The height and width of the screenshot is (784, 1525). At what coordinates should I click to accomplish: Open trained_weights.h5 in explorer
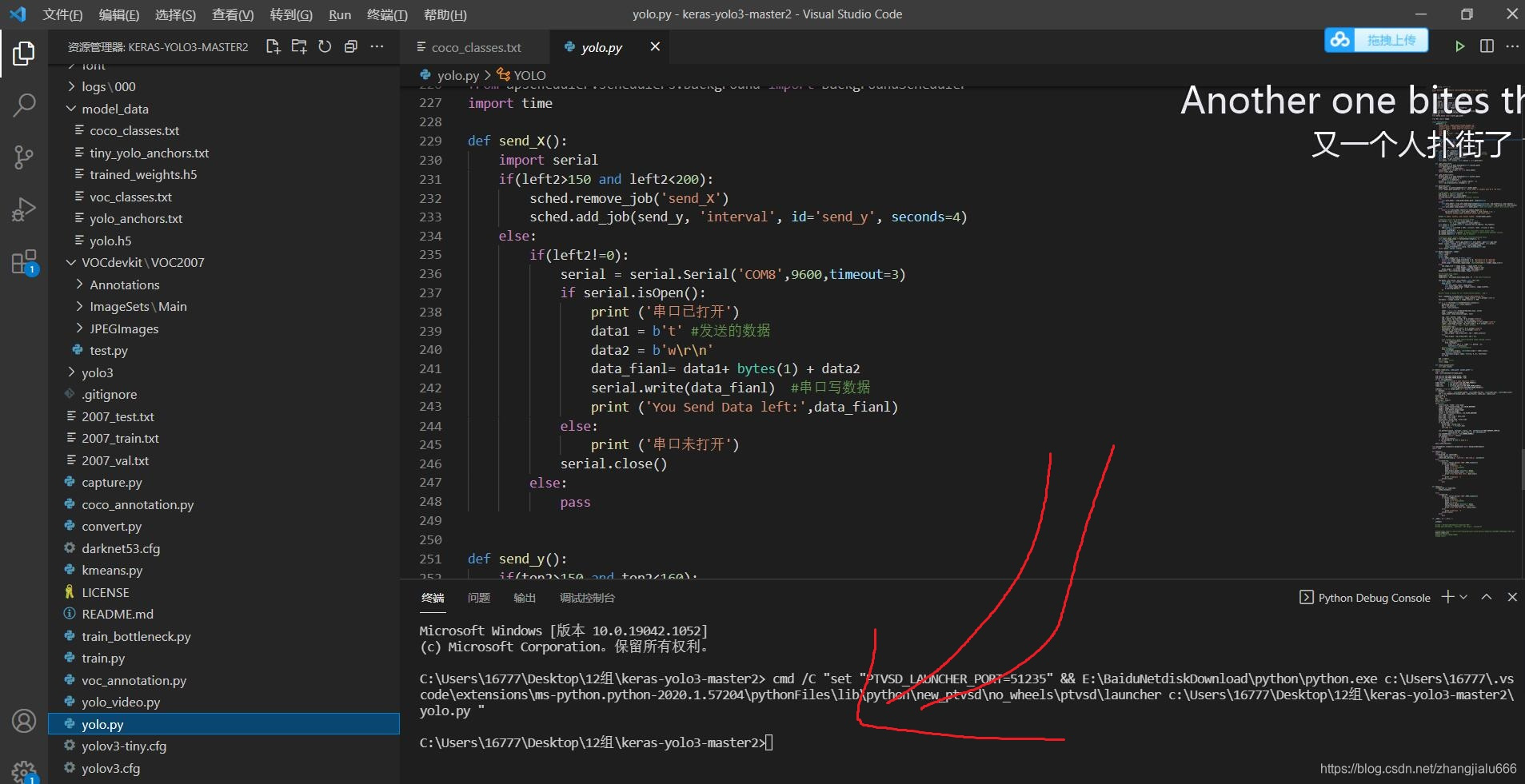tap(224, 174)
